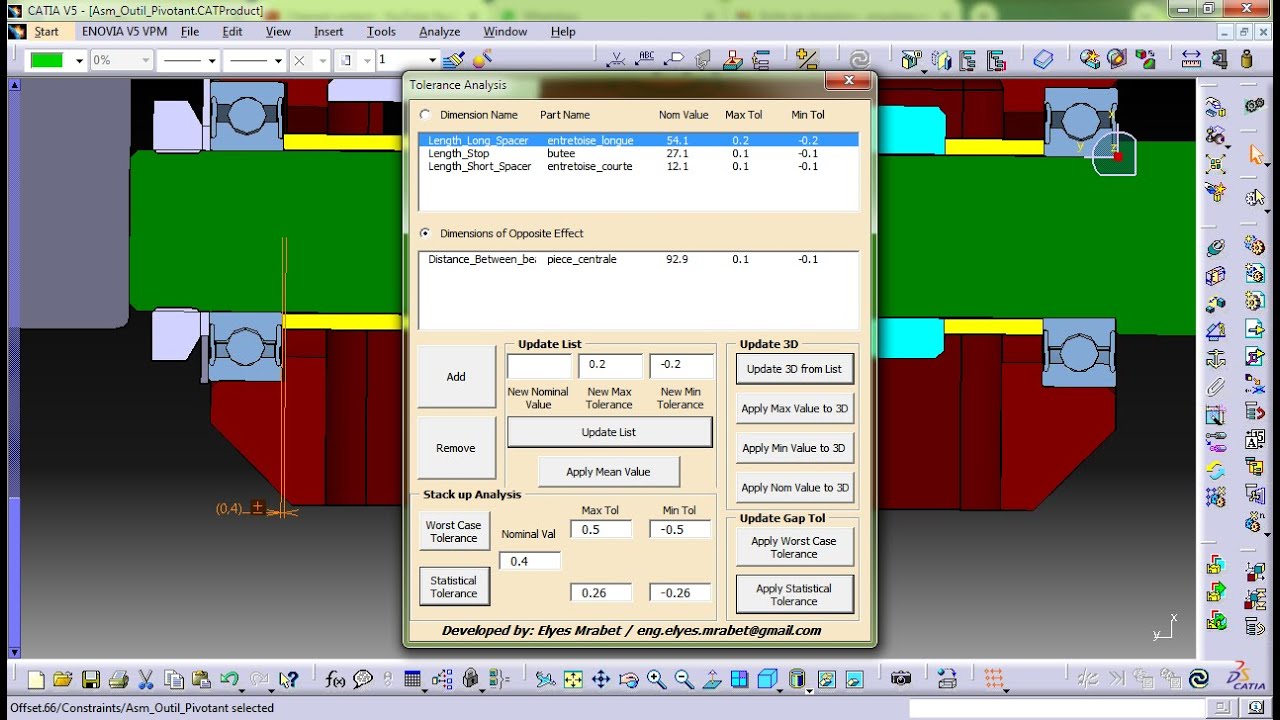This screenshot has height=720, width=1280.
Task: Select the Length_Short_Spacer row
Action: (639, 166)
